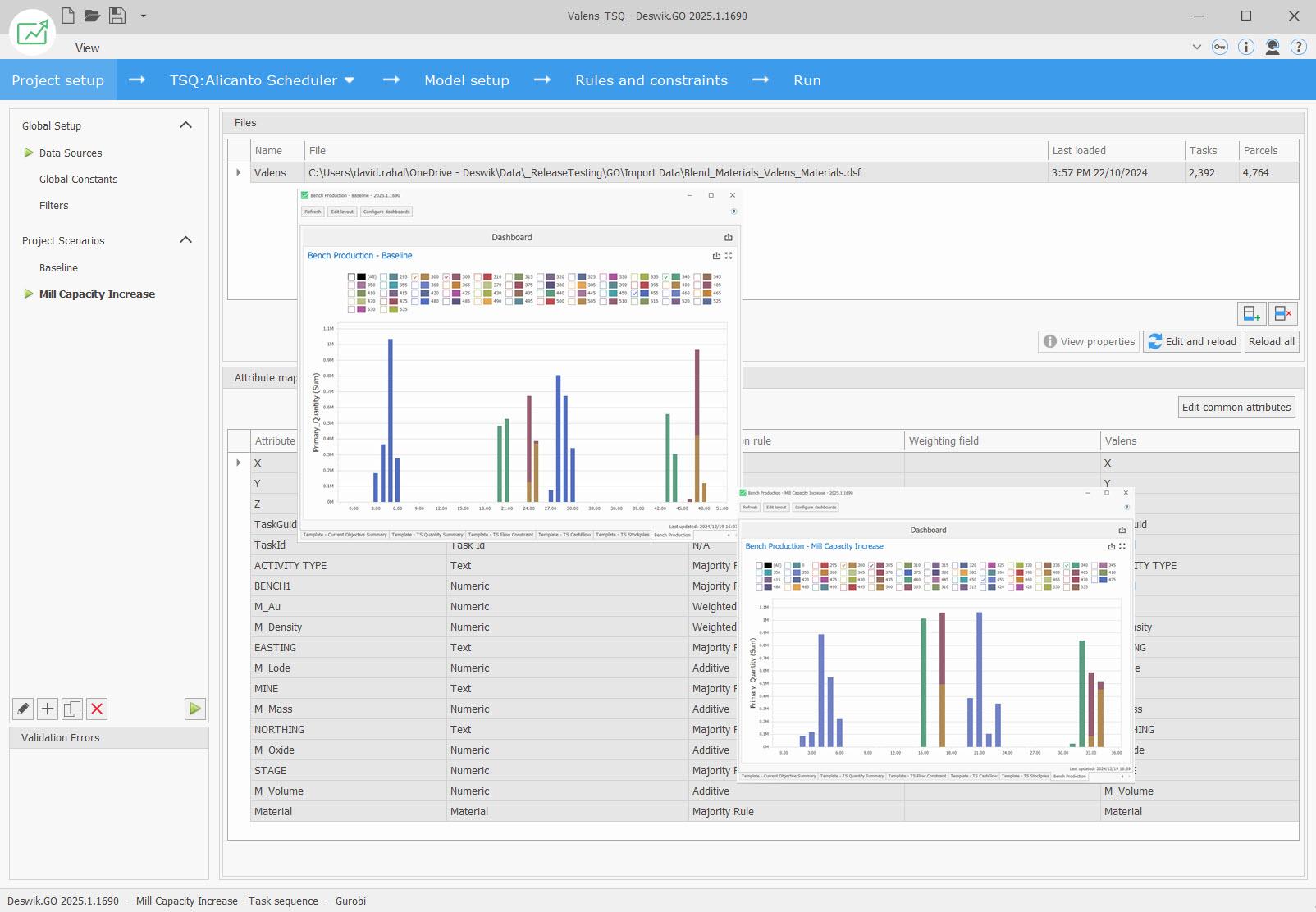The width and height of the screenshot is (1316, 912).
Task: Uncheck the 455 checkbox in the Mill Capacity Increase legend
Action: tap(983, 580)
